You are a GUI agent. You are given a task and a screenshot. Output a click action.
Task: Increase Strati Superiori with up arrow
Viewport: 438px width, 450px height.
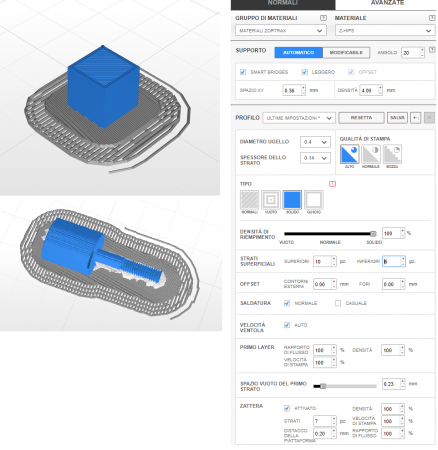[x=334, y=259]
